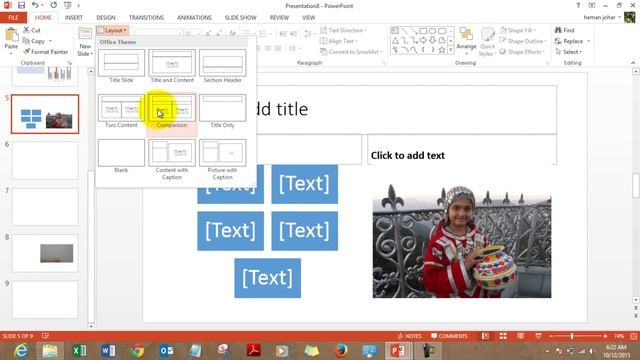Screen dimensions: 640x360
Task: Activate Format Painter
Action: pyautogui.click(x=46, y=52)
